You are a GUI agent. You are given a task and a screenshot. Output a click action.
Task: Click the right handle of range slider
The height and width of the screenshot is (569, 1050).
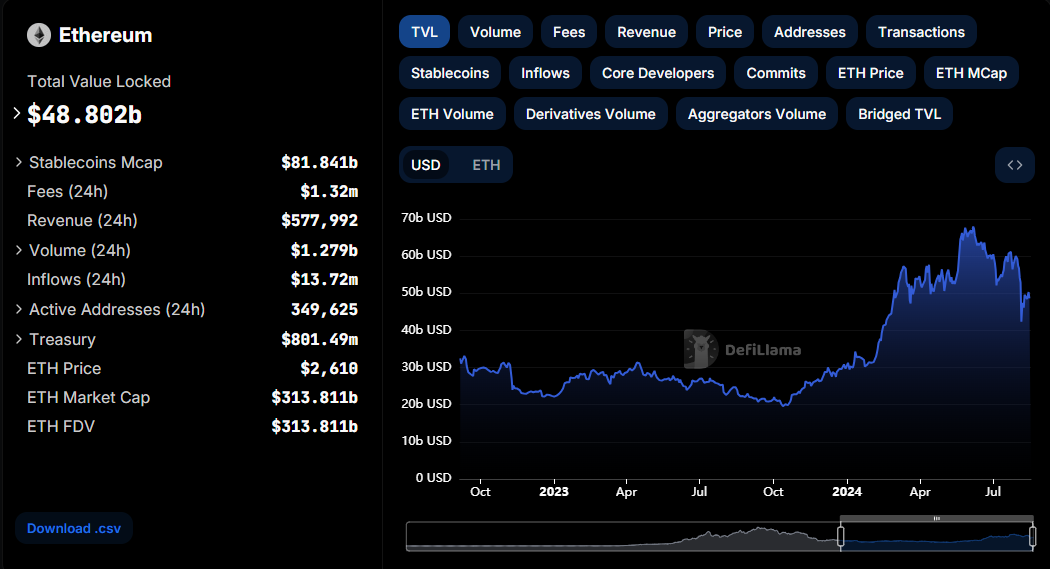(1033, 536)
